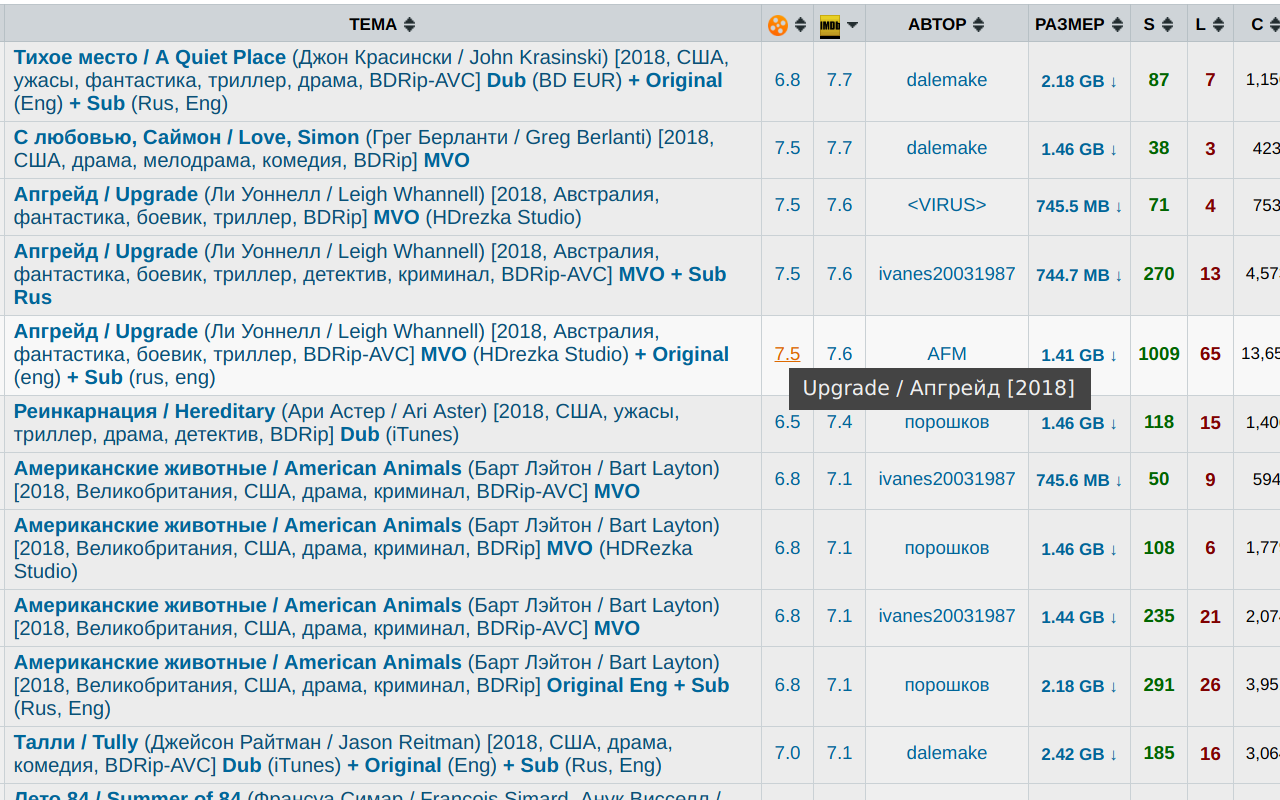Click seeders count 185

click(1159, 753)
